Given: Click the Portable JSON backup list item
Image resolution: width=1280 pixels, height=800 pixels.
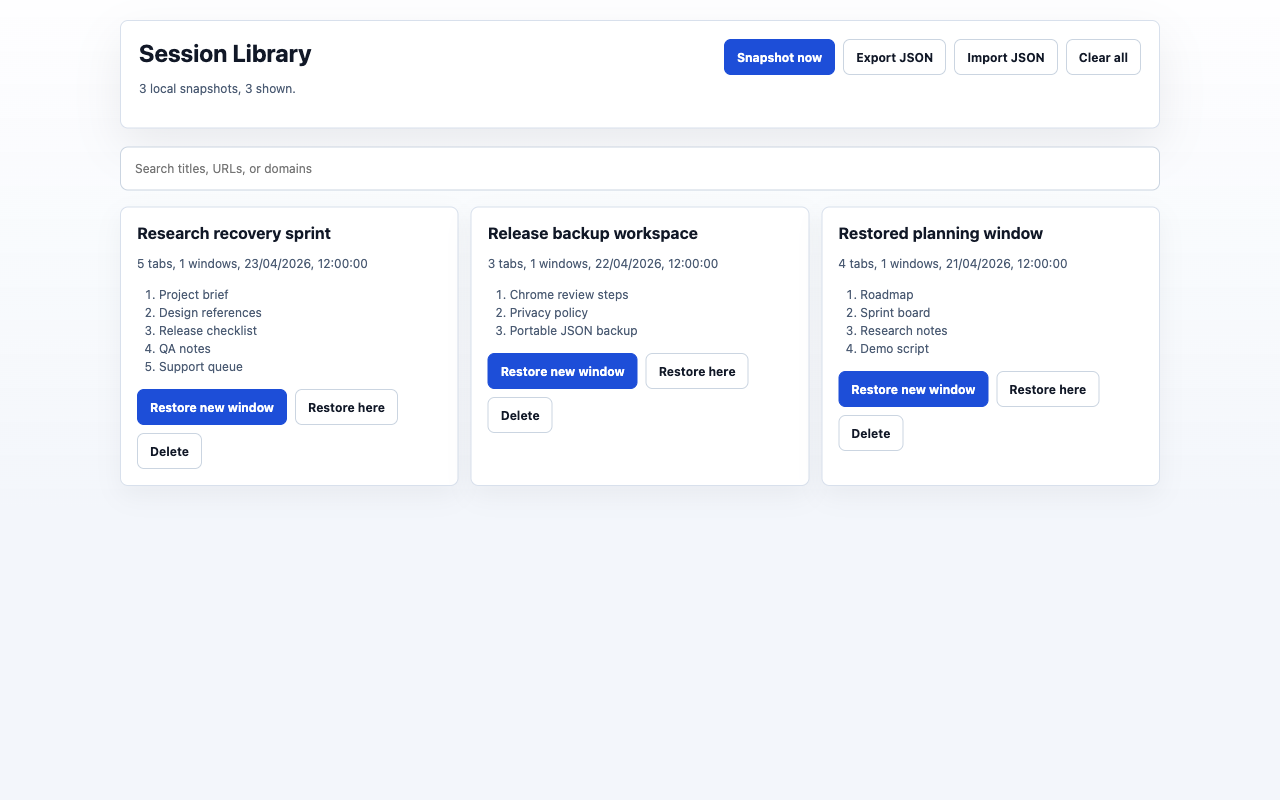Looking at the screenshot, I should pos(573,331).
